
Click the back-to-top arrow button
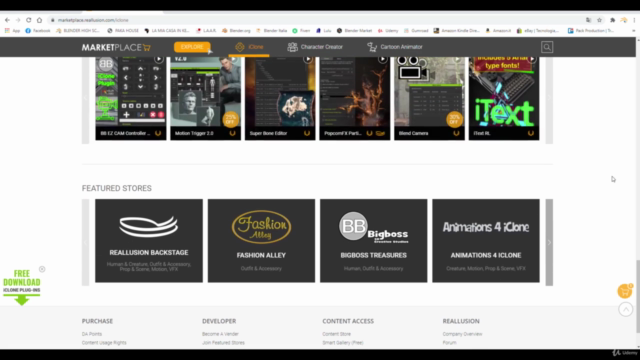pyautogui.click(x=625, y=309)
